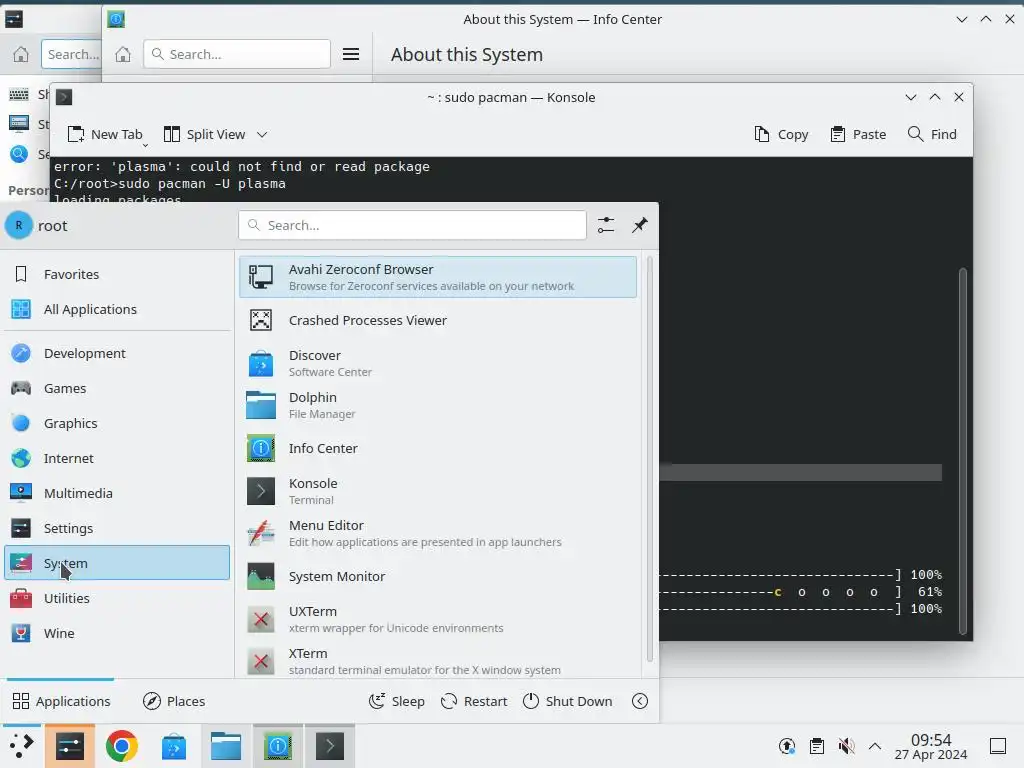Open the Multimedia category

pyautogui.click(x=118, y=493)
